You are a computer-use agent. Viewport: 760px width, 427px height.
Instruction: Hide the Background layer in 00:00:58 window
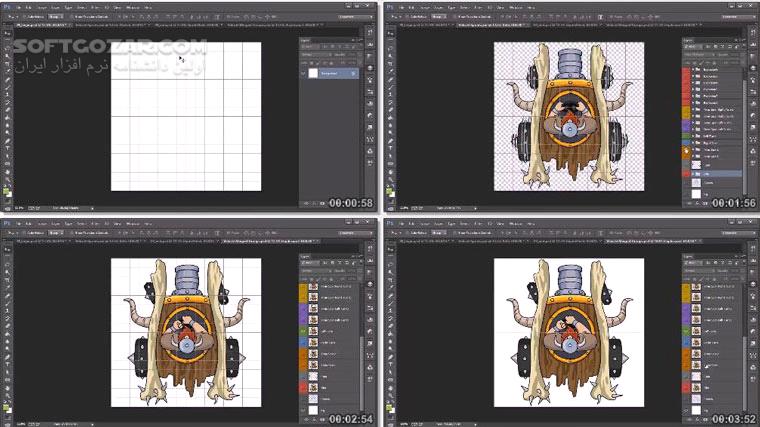point(303,73)
